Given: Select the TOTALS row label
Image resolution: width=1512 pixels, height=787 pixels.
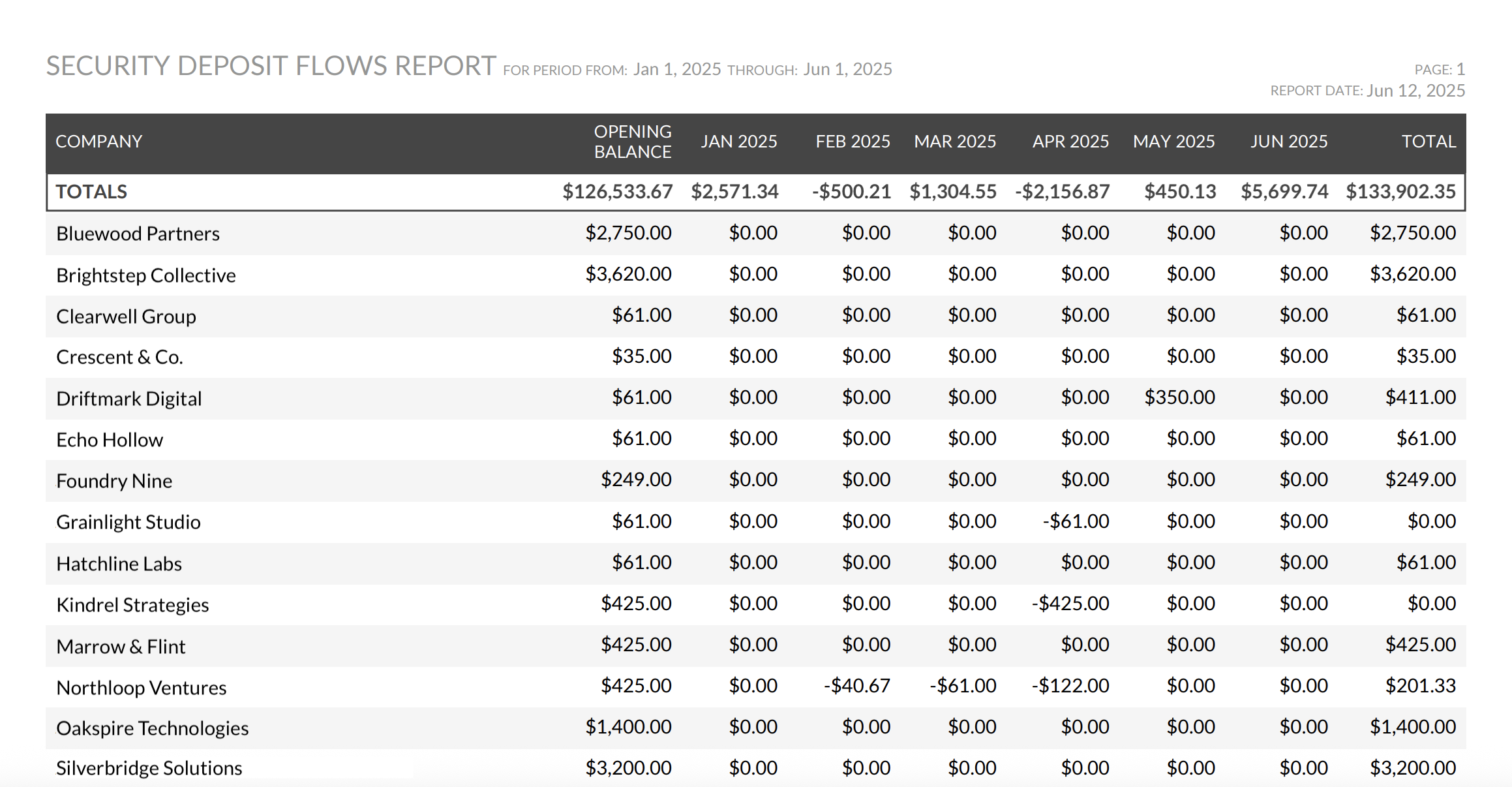Looking at the screenshot, I should 91,192.
